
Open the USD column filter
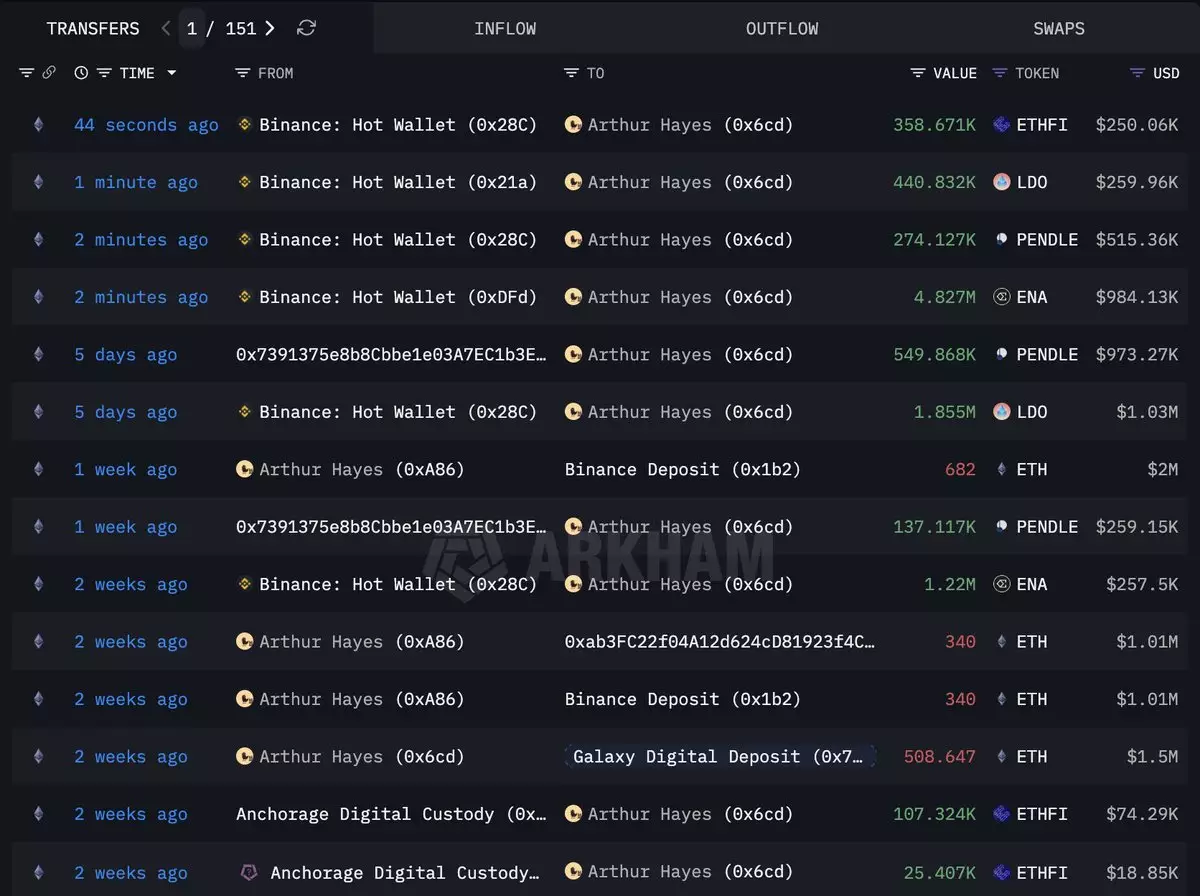click(1137, 73)
